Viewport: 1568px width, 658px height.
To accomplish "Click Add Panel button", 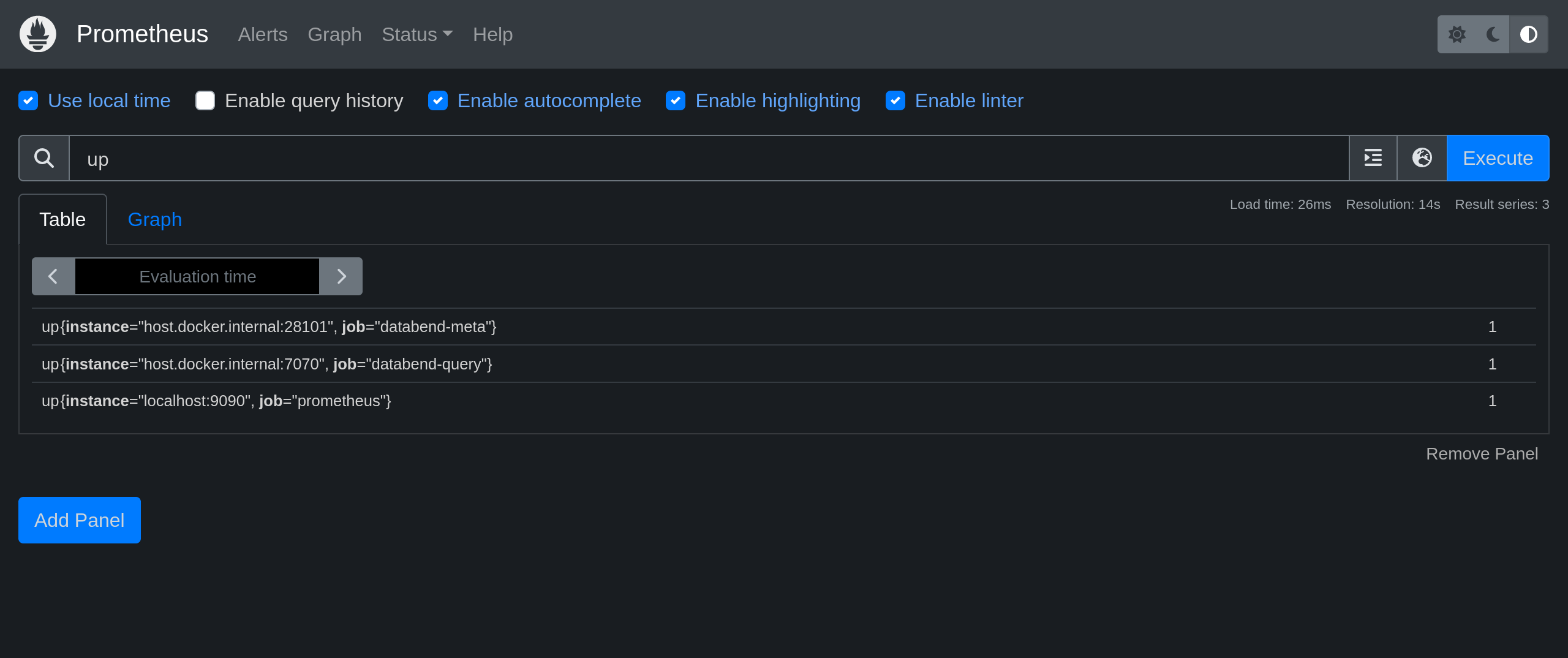I will [80, 520].
